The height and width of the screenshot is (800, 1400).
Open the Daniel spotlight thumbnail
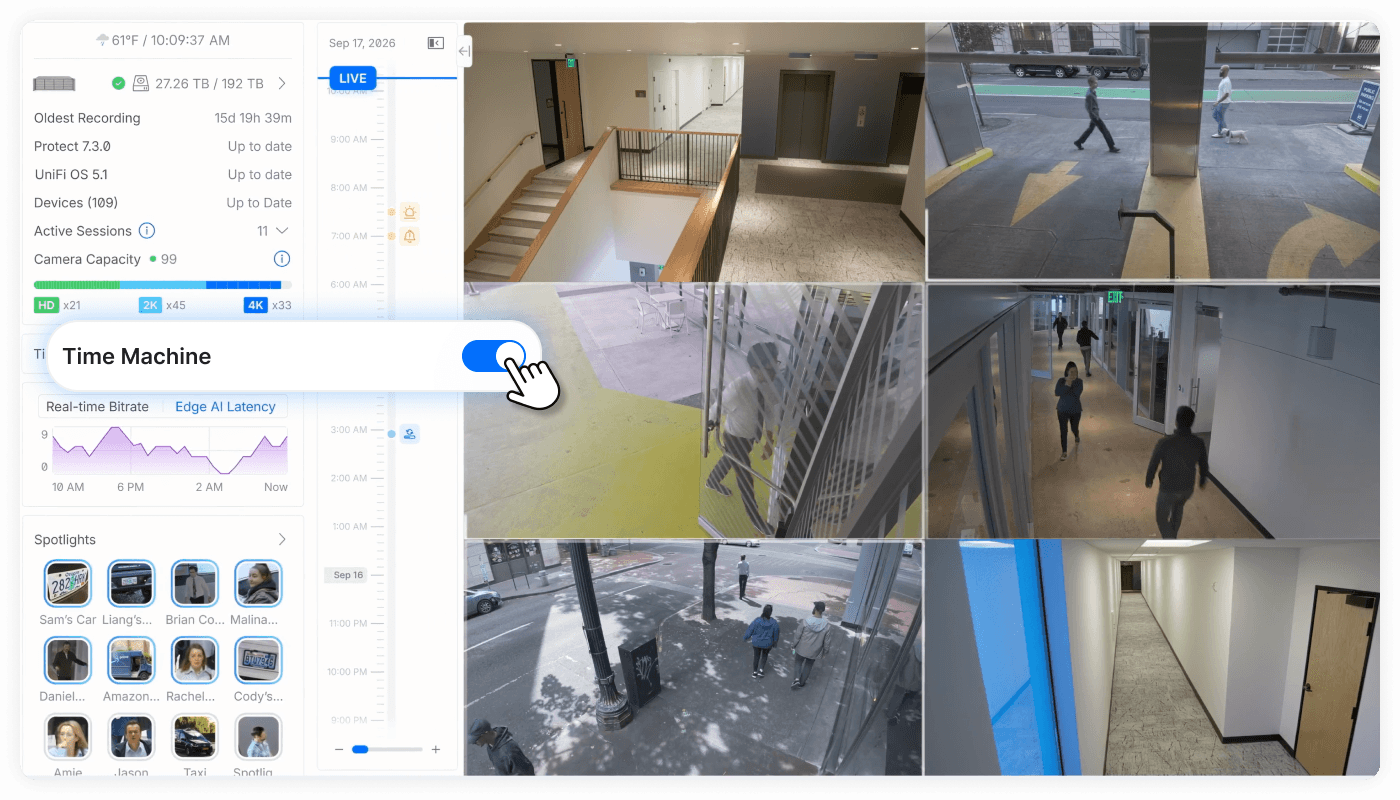click(68, 660)
